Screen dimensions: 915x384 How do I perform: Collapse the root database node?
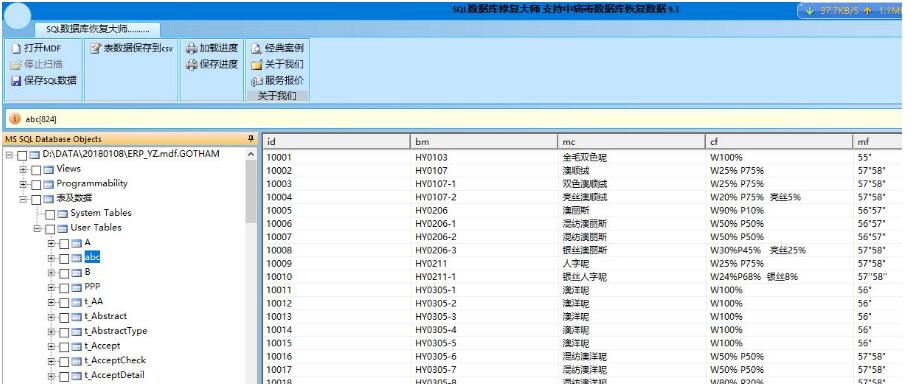click(x=9, y=155)
